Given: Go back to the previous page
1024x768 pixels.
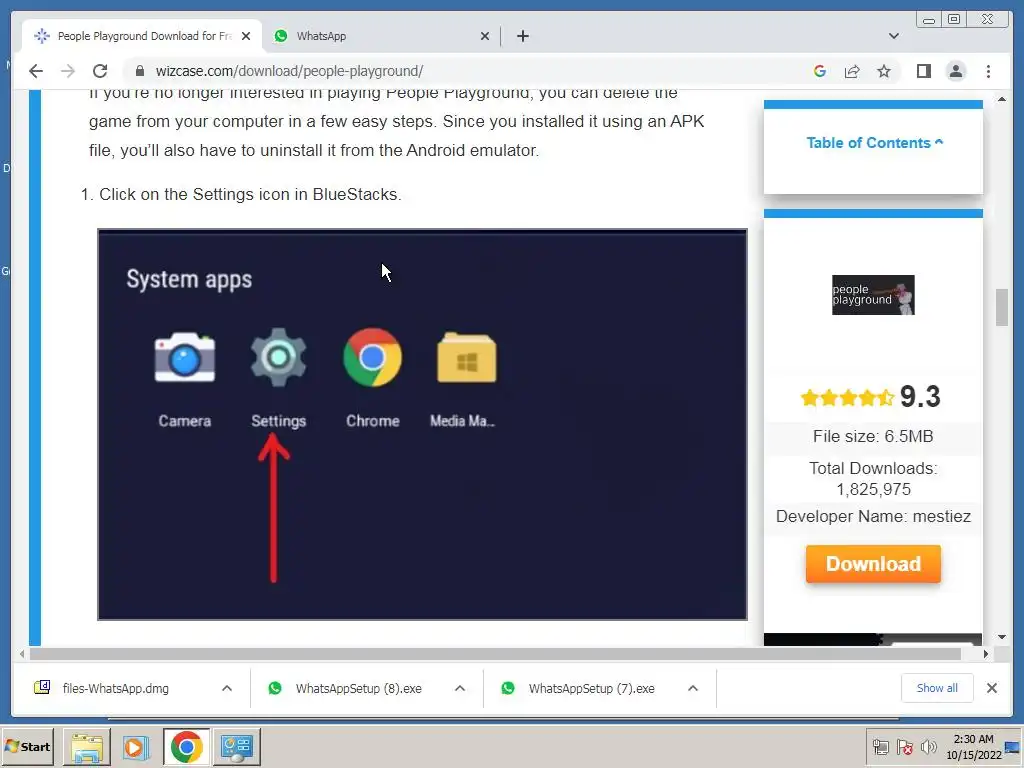Looking at the screenshot, I should (x=36, y=71).
